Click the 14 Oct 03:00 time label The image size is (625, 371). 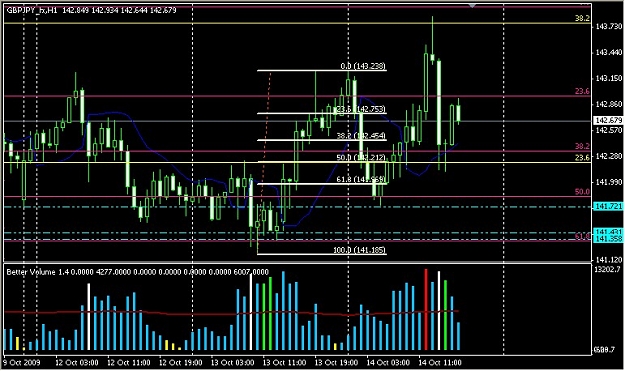tap(388, 363)
